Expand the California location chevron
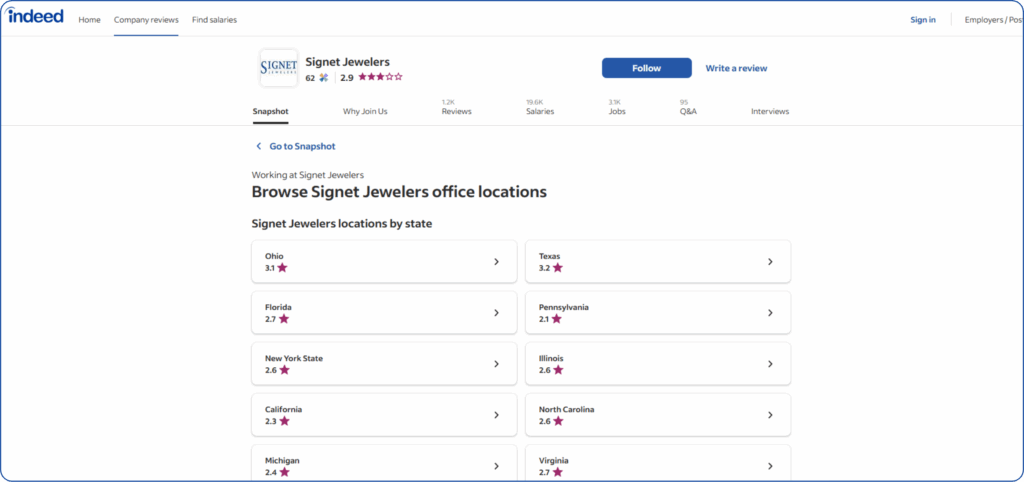This screenshot has height=482, width=1024. coord(496,415)
